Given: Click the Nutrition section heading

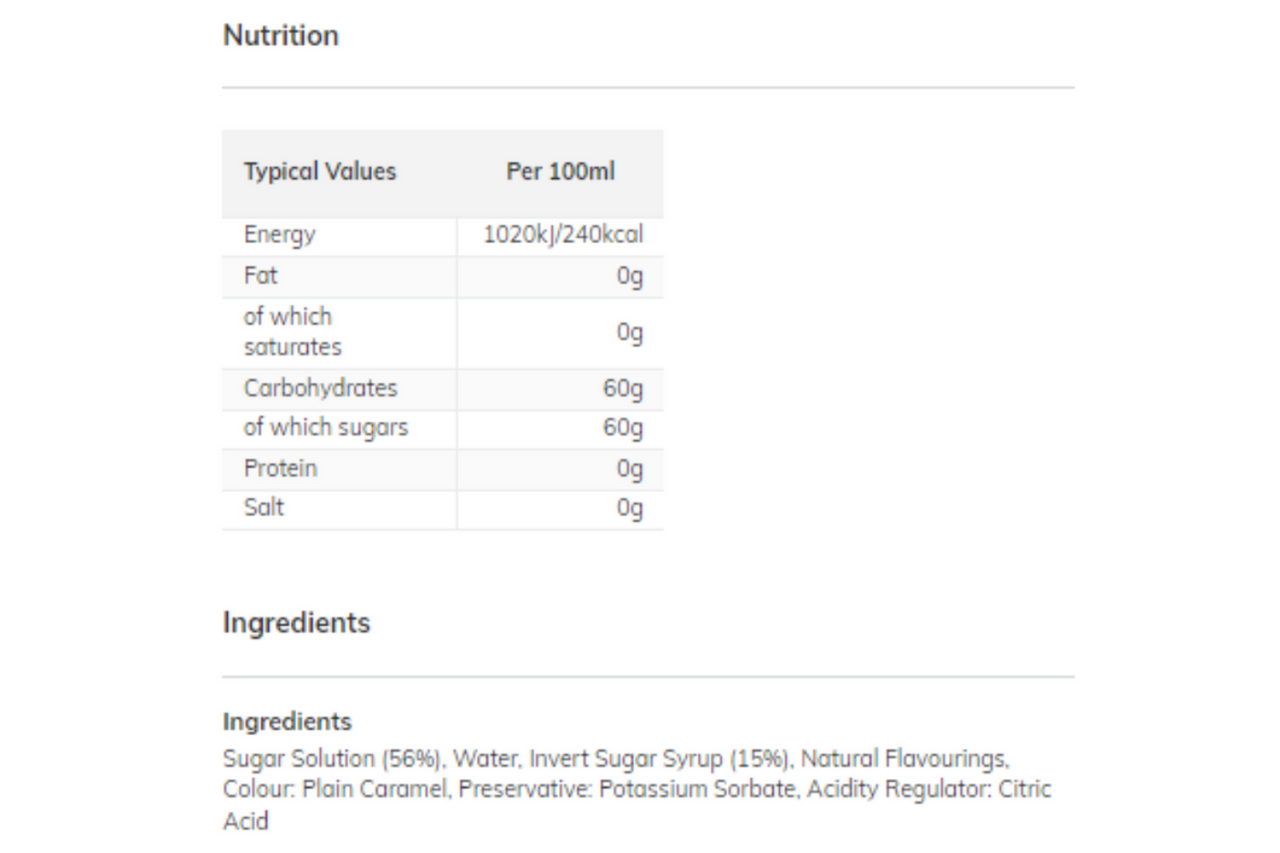Looking at the screenshot, I should point(281,36).
